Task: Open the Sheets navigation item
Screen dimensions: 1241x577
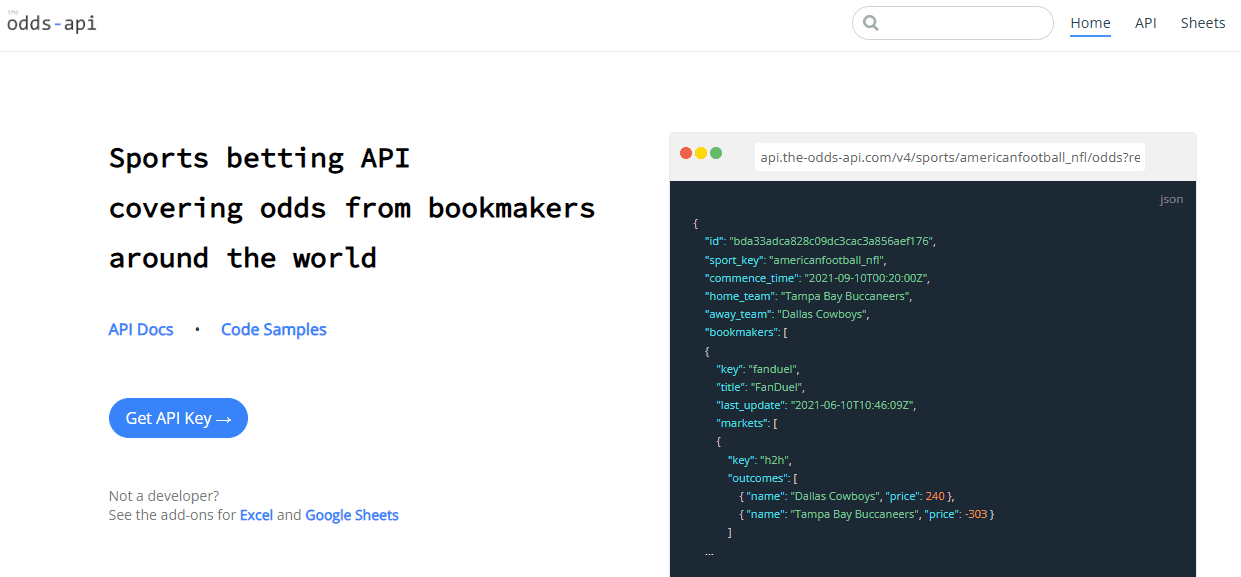Action: pos(1203,22)
